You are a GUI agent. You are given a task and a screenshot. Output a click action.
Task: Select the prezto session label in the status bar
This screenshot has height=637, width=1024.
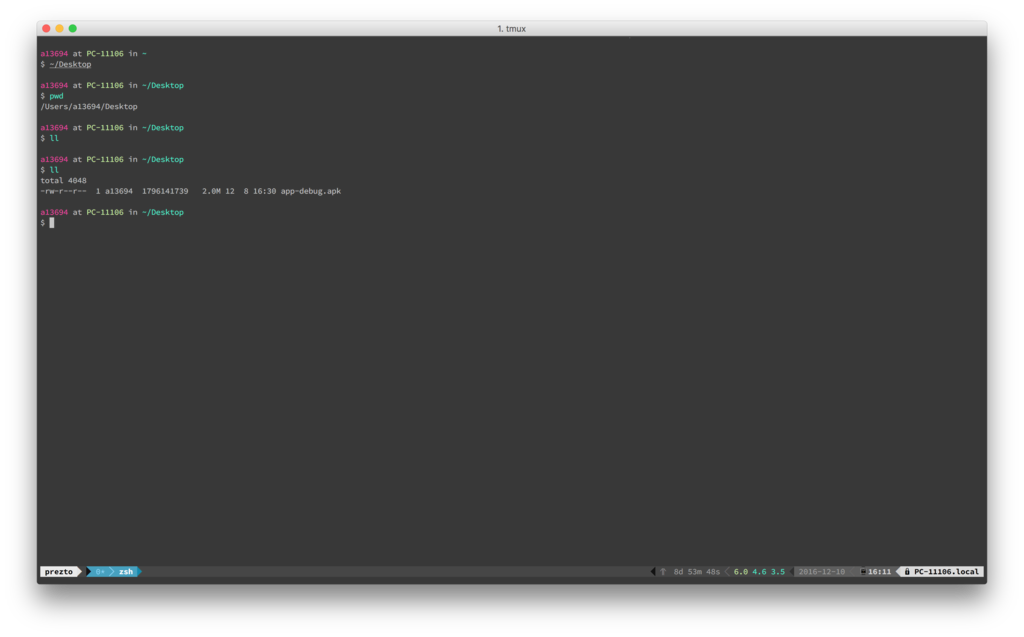click(59, 572)
